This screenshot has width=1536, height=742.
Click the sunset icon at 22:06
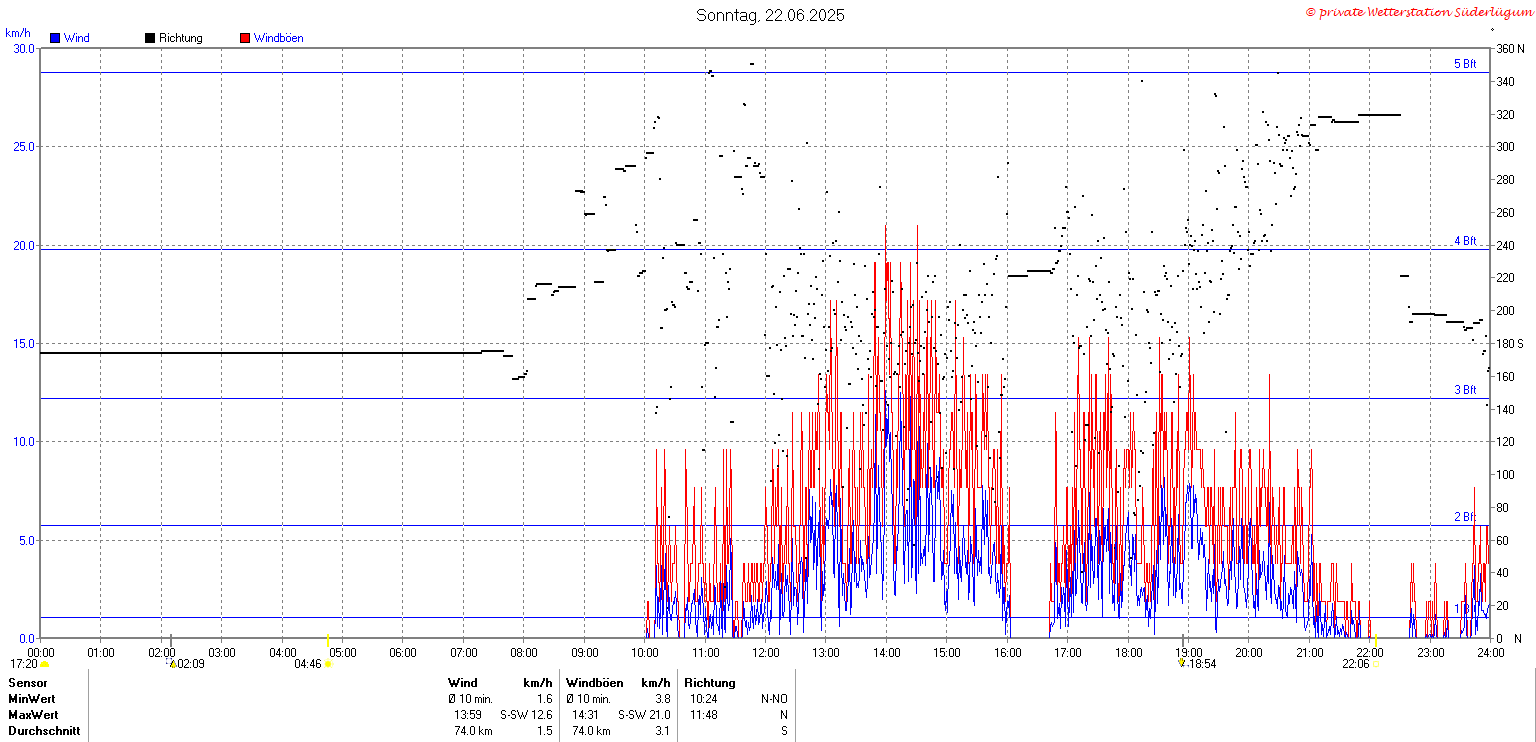[x=1378, y=664]
